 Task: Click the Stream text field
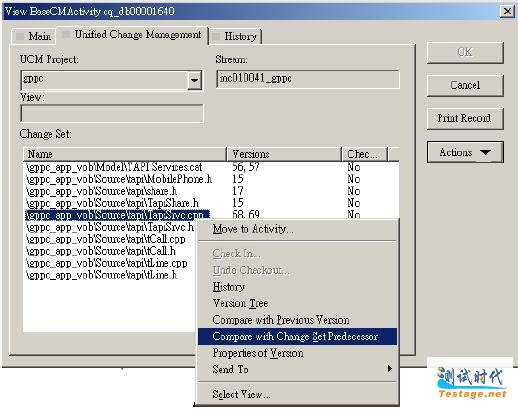click(307, 79)
